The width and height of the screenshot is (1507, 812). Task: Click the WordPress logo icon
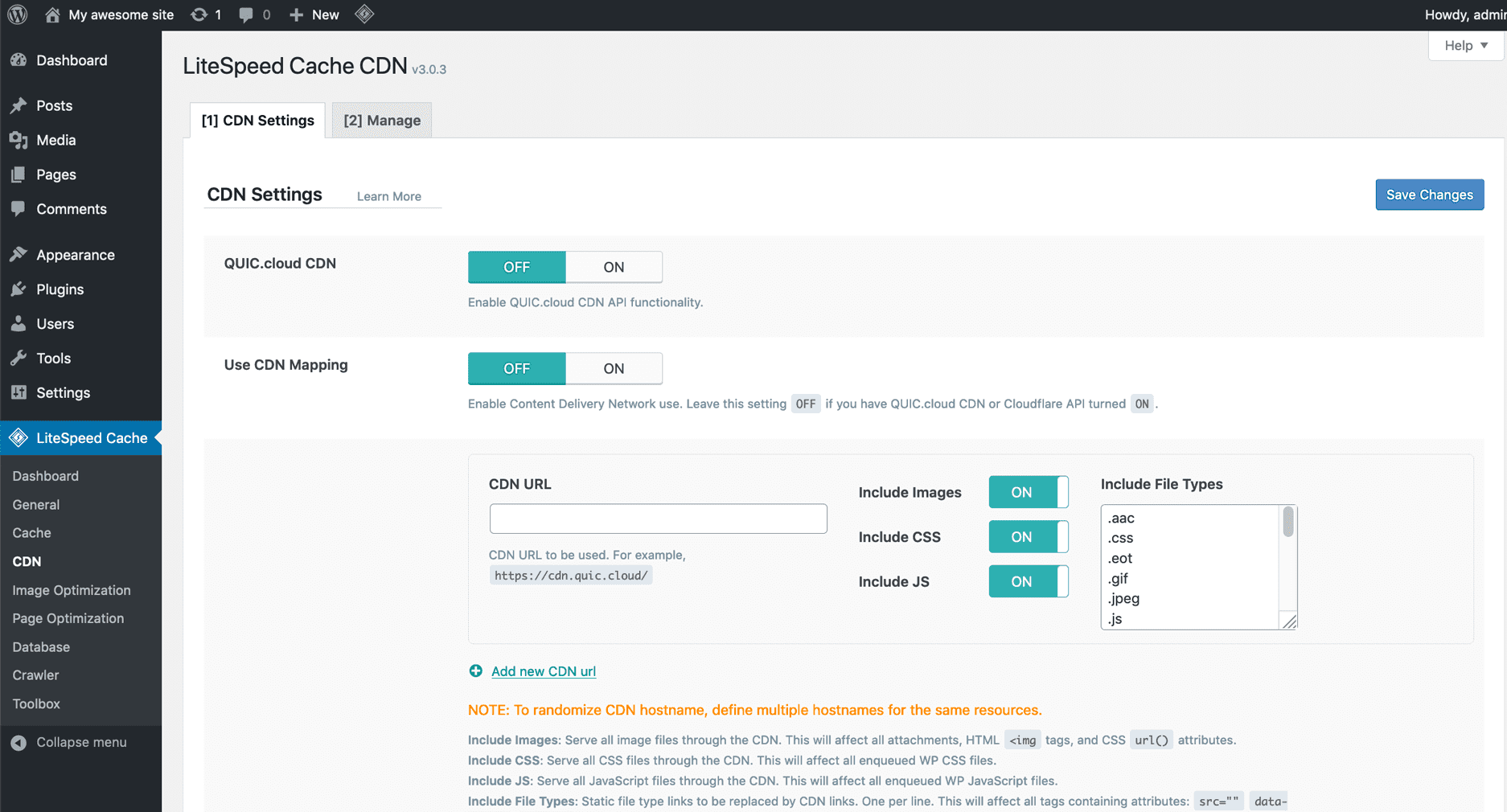[x=18, y=14]
